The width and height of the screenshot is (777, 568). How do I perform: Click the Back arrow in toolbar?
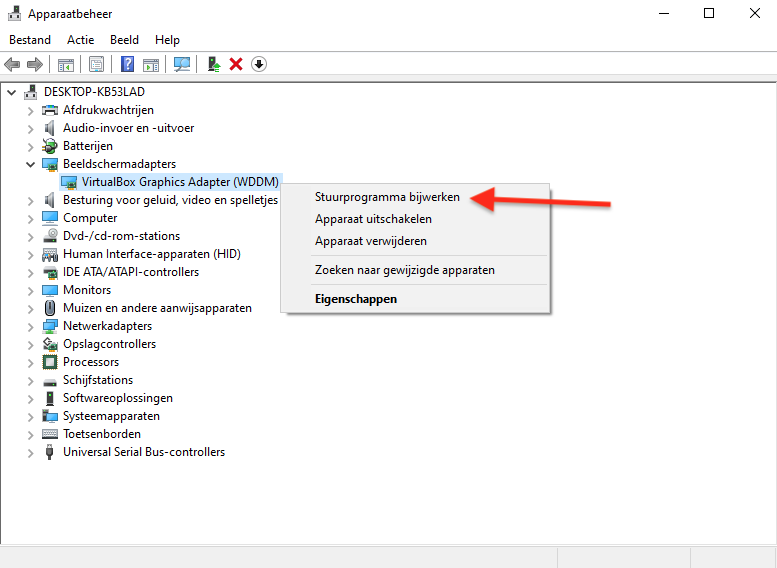click(12, 64)
